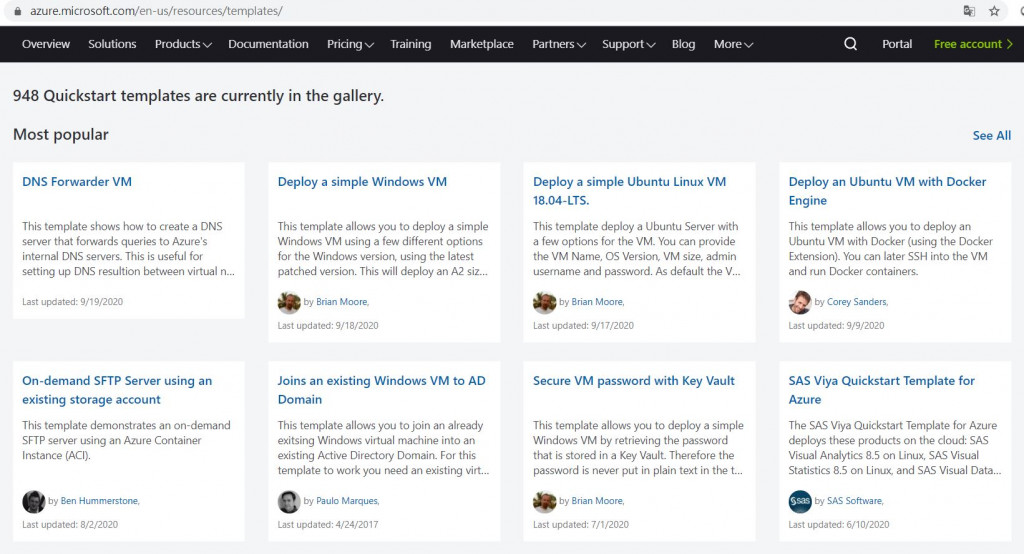Open Secure VM password with Key Vault
1024x554 pixels.
pos(633,381)
